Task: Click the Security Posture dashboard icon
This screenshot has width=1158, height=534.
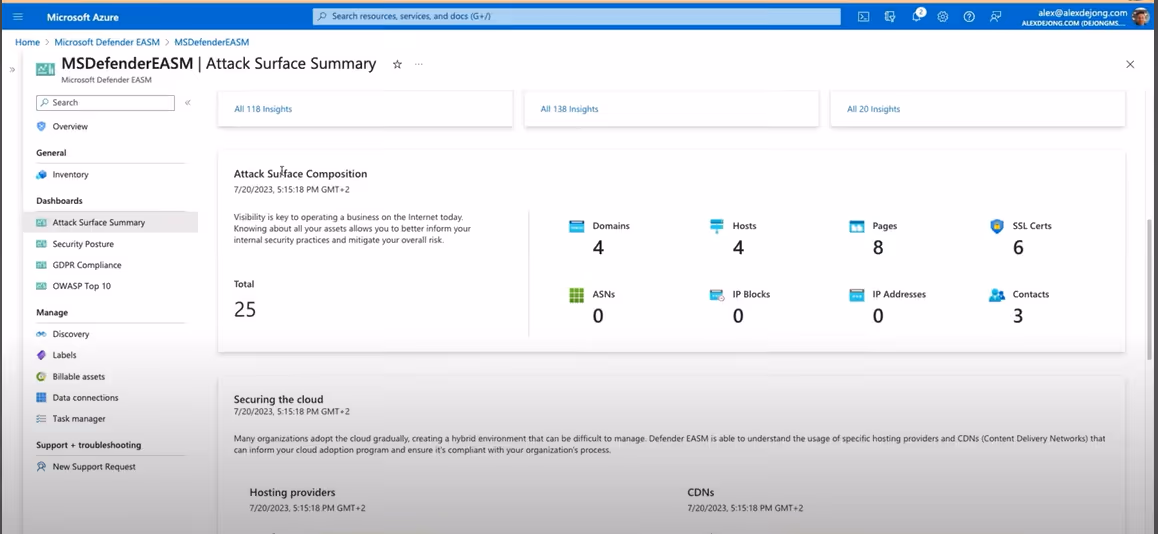Action: 41,244
